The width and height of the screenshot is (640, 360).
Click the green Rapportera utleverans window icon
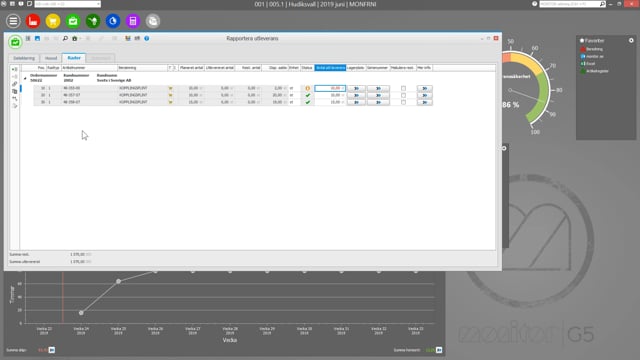(x=15, y=42)
